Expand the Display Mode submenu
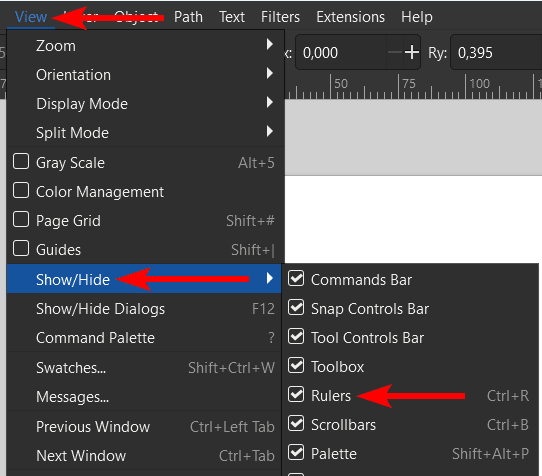 point(145,103)
